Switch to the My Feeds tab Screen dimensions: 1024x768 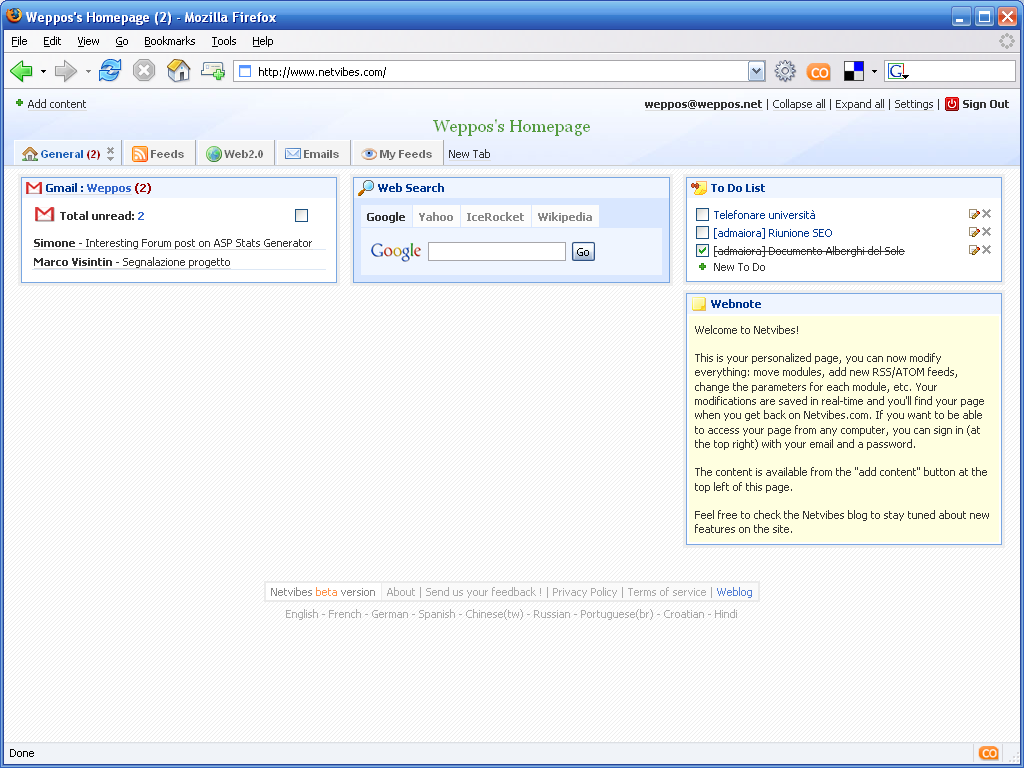pyautogui.click(x=396, y=154)
